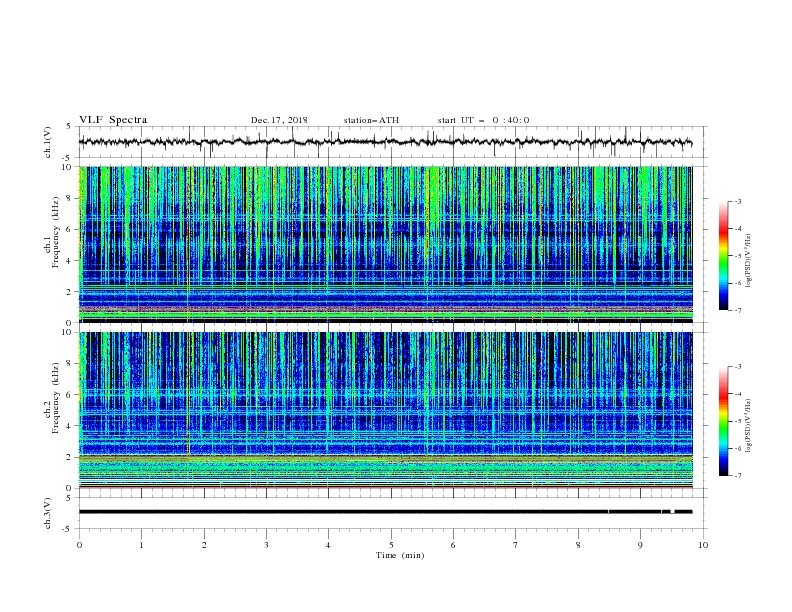Click the 8 minute tick on time axis
This screenshot has height=612, width=792.
coord(578,545)
